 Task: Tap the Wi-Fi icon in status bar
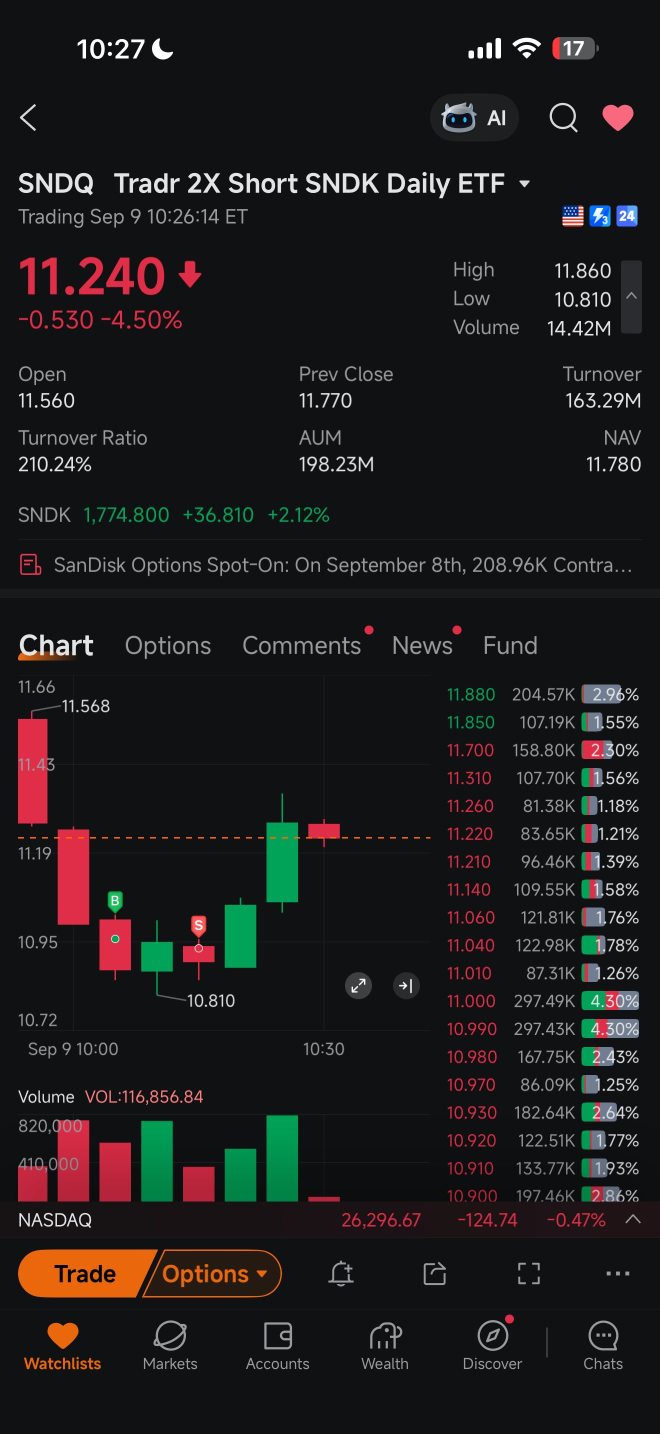tap(525, 49)
